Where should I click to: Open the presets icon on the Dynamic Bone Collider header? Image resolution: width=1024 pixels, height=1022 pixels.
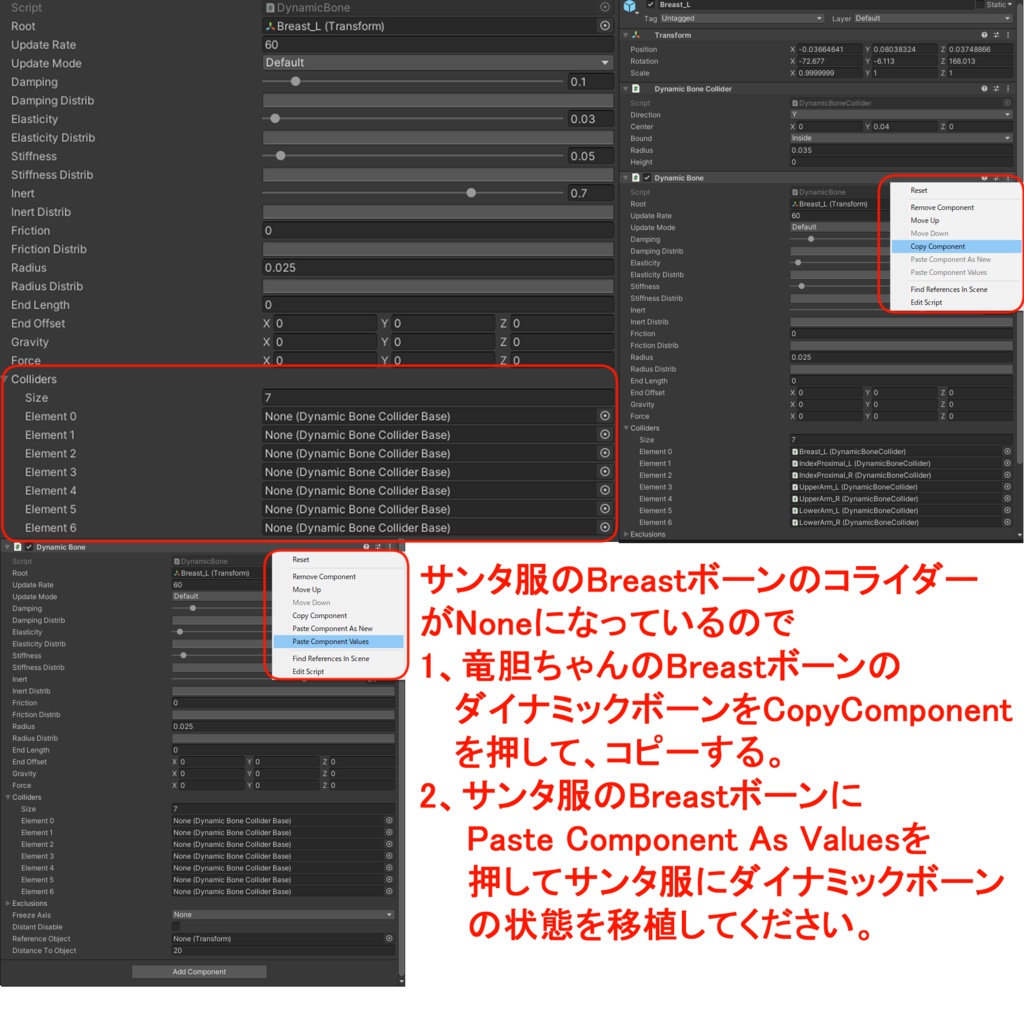point(996,88)
